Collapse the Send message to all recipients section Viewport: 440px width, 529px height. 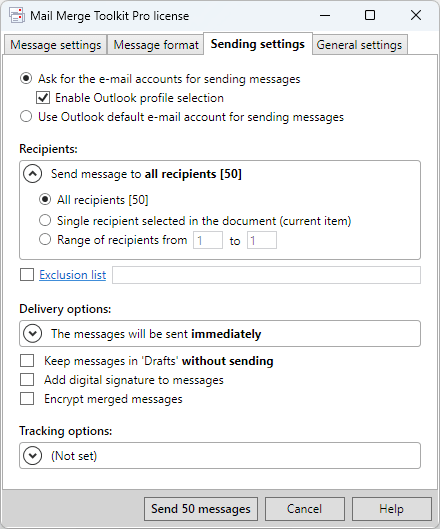pyautogui.click(x=32, y=174)
